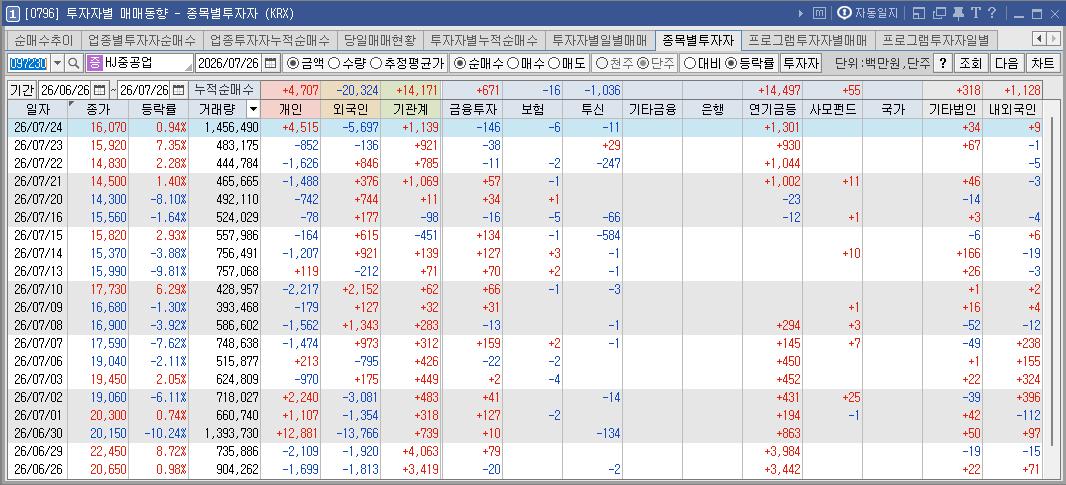Switch to the 프로그램투자자별매매 tab
Screen dimensions: 1066x485
808,40
